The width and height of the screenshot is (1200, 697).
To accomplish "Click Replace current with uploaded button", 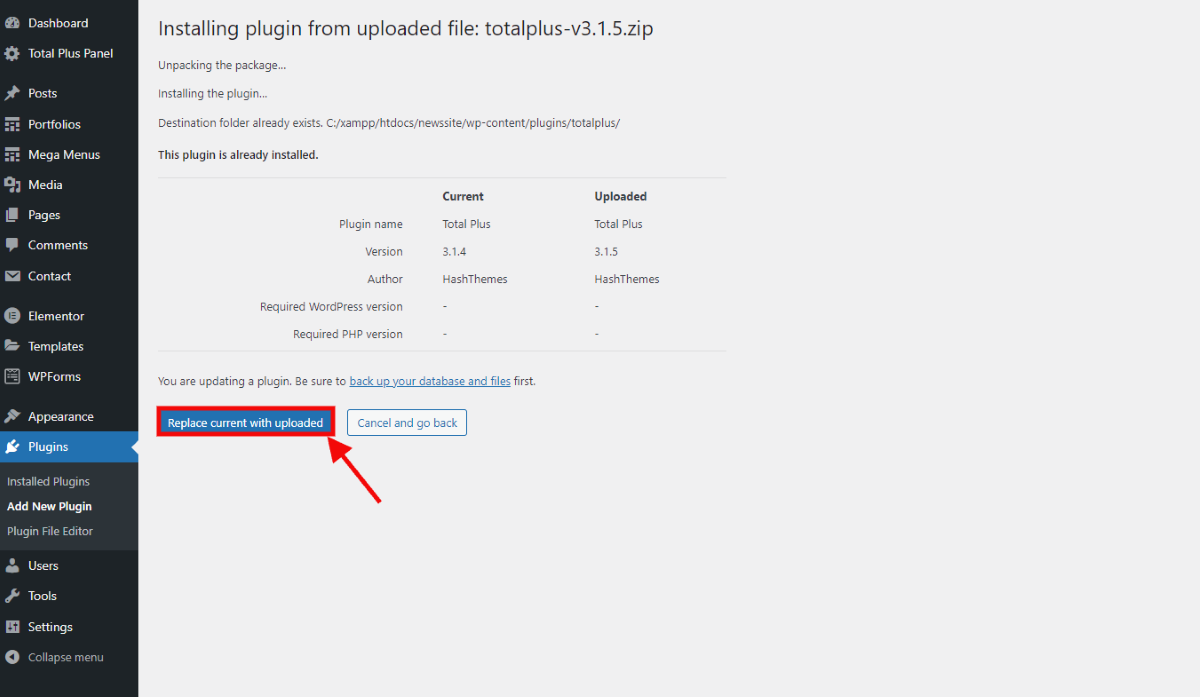I will (245, 422).
